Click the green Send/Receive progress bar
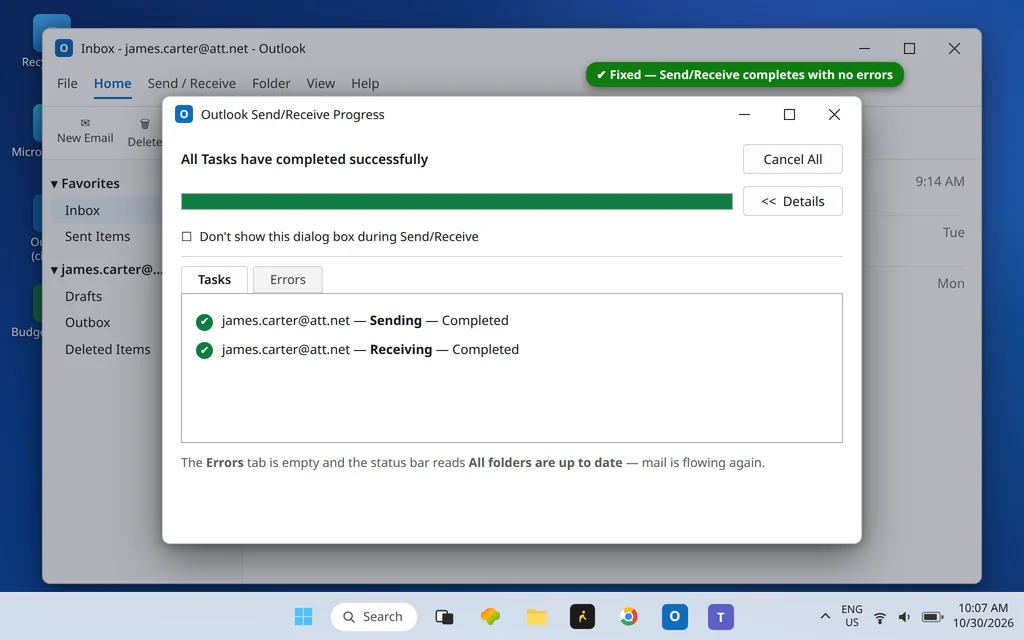The image size is (1024, 640). [456, 201]
